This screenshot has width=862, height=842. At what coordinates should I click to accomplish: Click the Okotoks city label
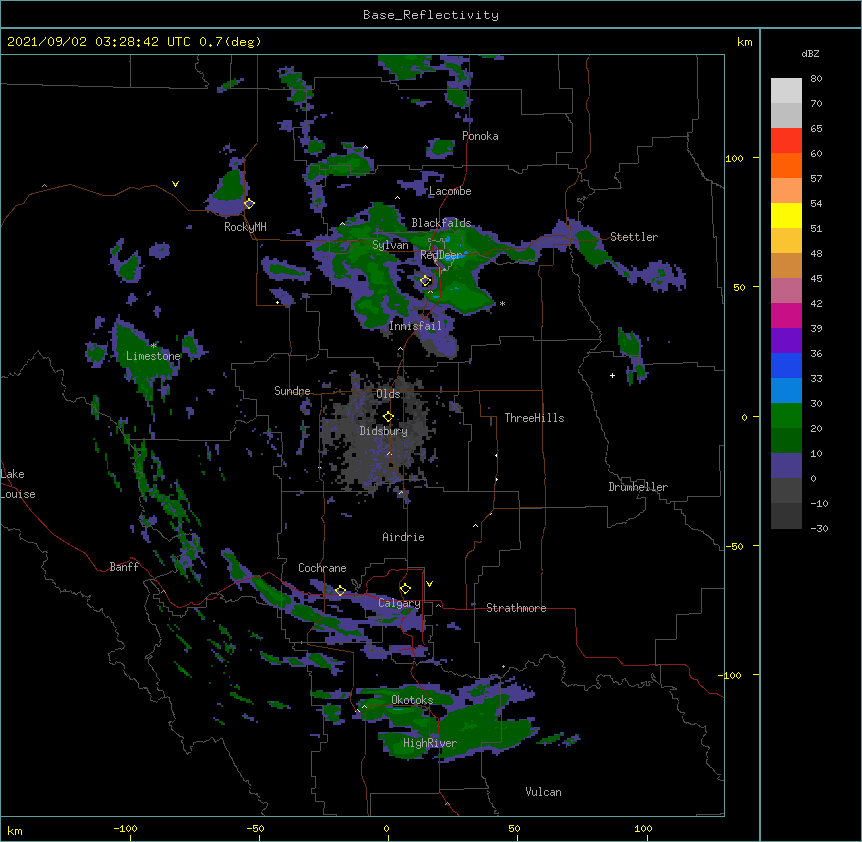412,700
